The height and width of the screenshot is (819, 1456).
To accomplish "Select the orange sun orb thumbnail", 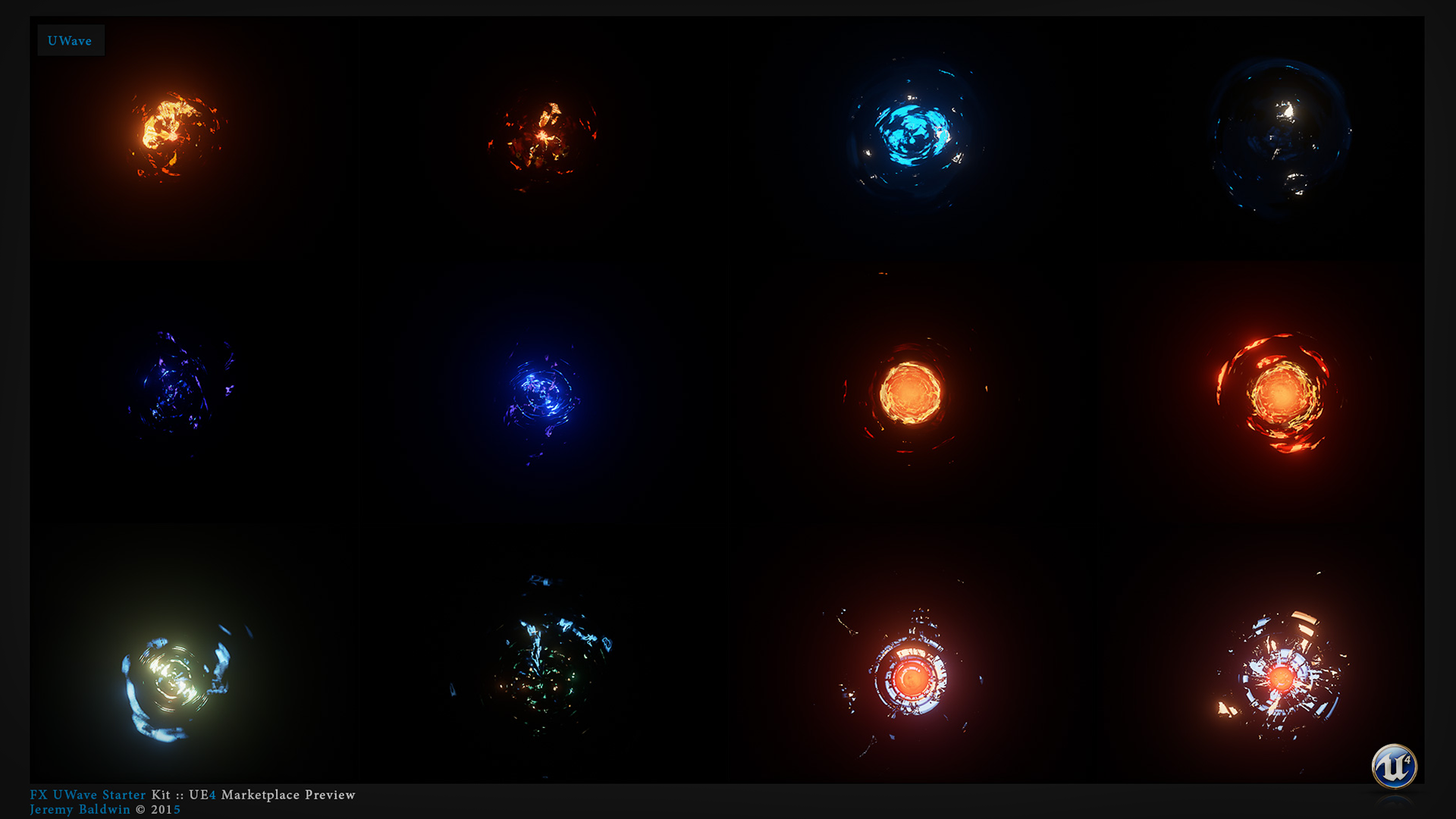I will (910, 393).
